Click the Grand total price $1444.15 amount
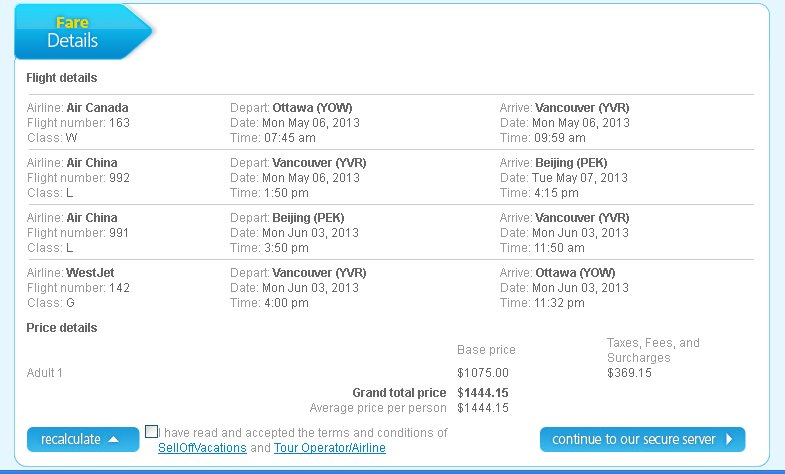This screenshot has height=474, width=785. tap(483, 393)
